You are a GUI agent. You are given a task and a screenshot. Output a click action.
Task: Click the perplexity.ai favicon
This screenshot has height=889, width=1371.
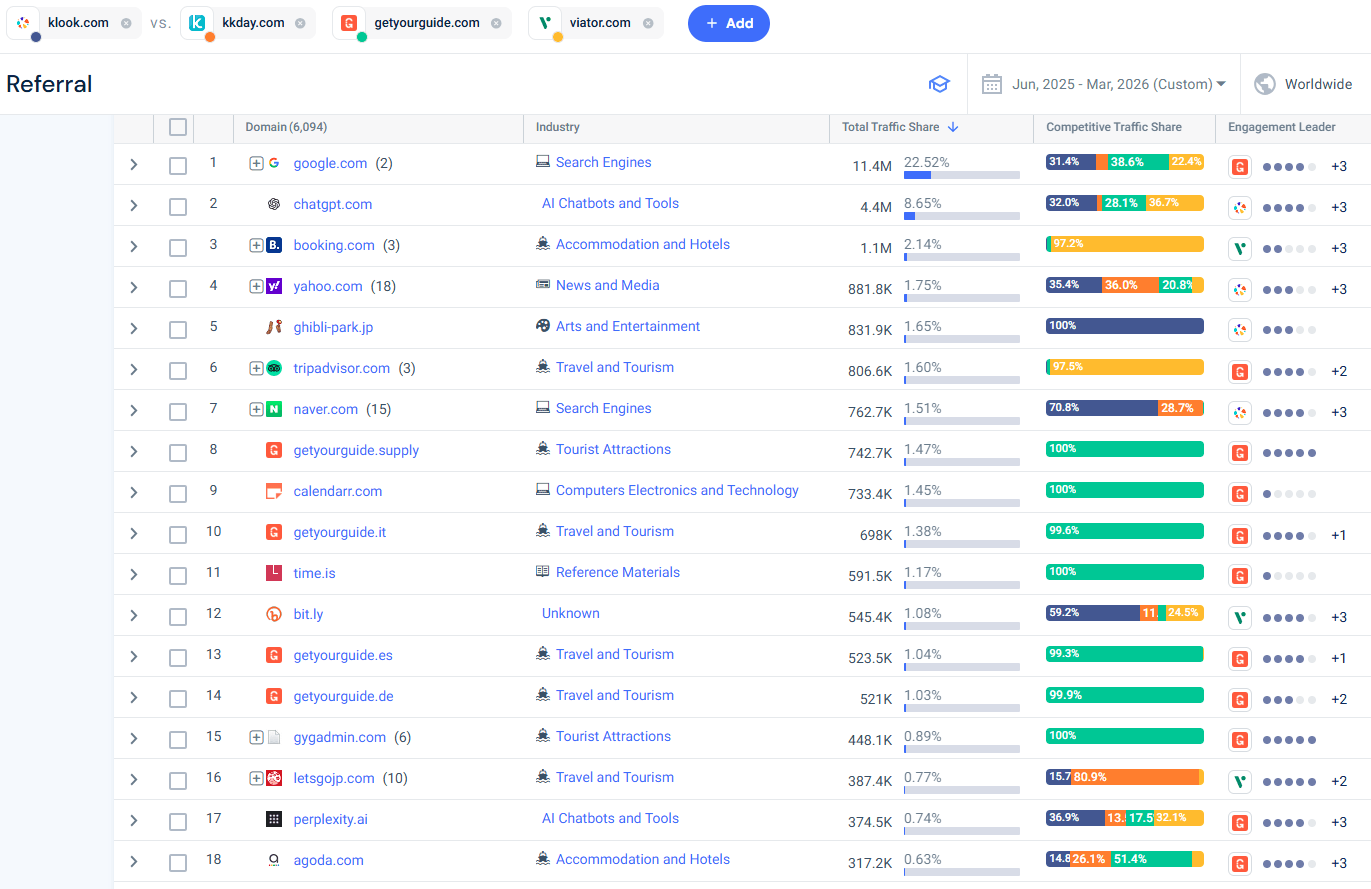click(x=273, y=819)
